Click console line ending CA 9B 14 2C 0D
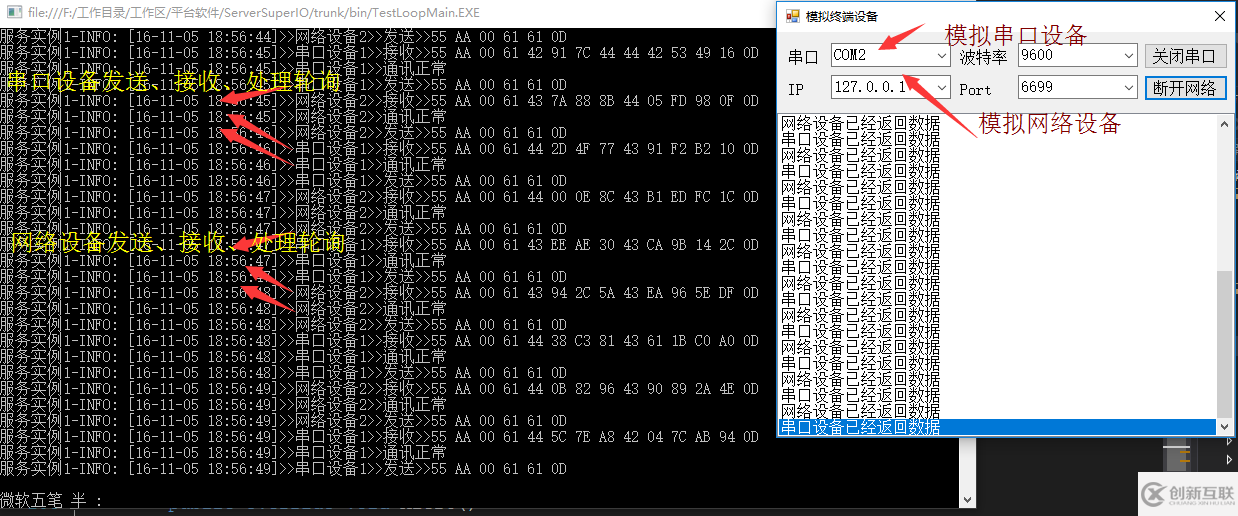The width and height of the screenshot is (1238, 516). pyautogui.click(x=379, y=245)
